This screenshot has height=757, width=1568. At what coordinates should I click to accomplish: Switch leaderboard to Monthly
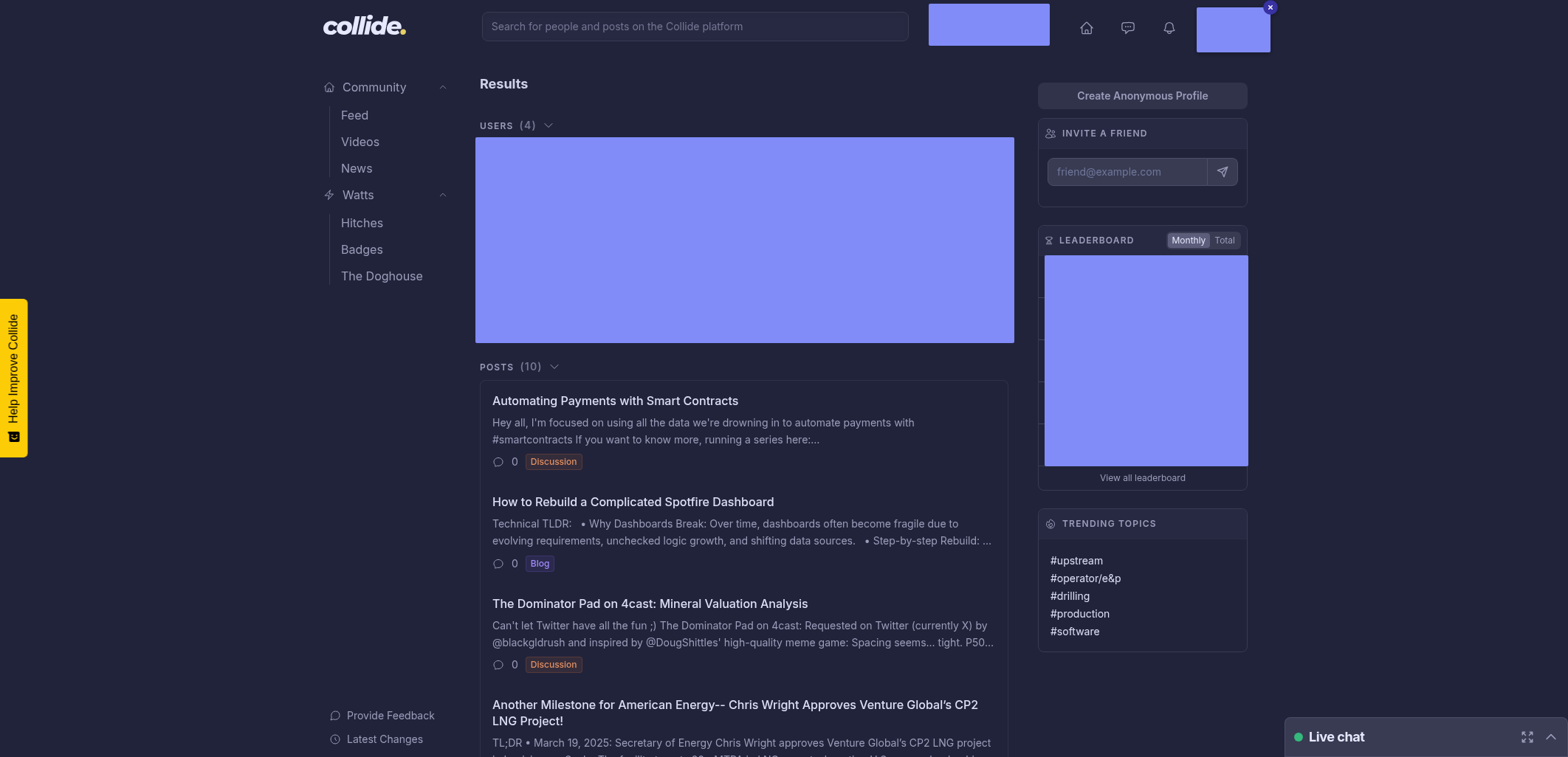pyautogui.click(x=1188, y=241)
